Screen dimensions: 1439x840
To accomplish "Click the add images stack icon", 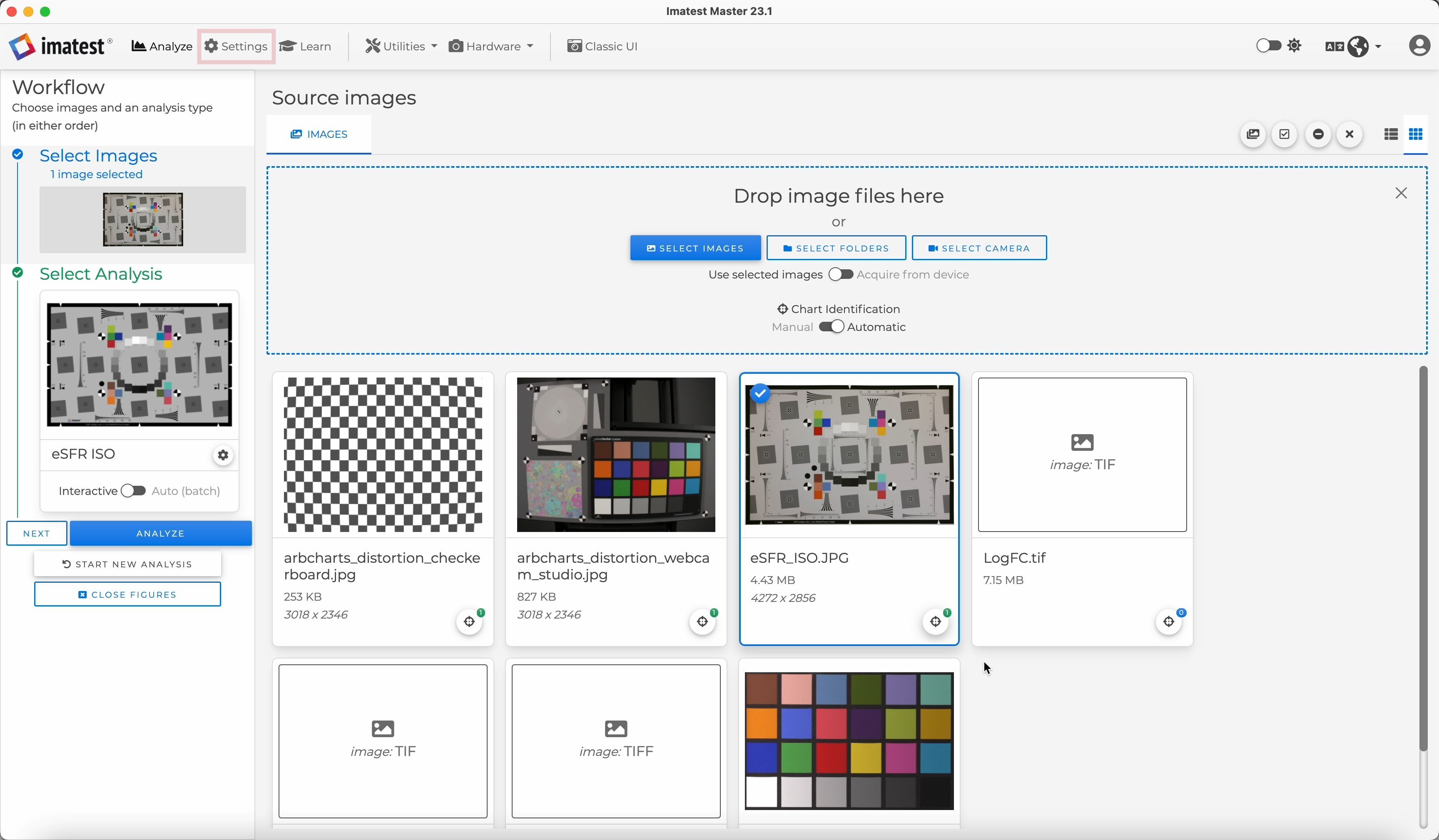I will pos(1253,134).
